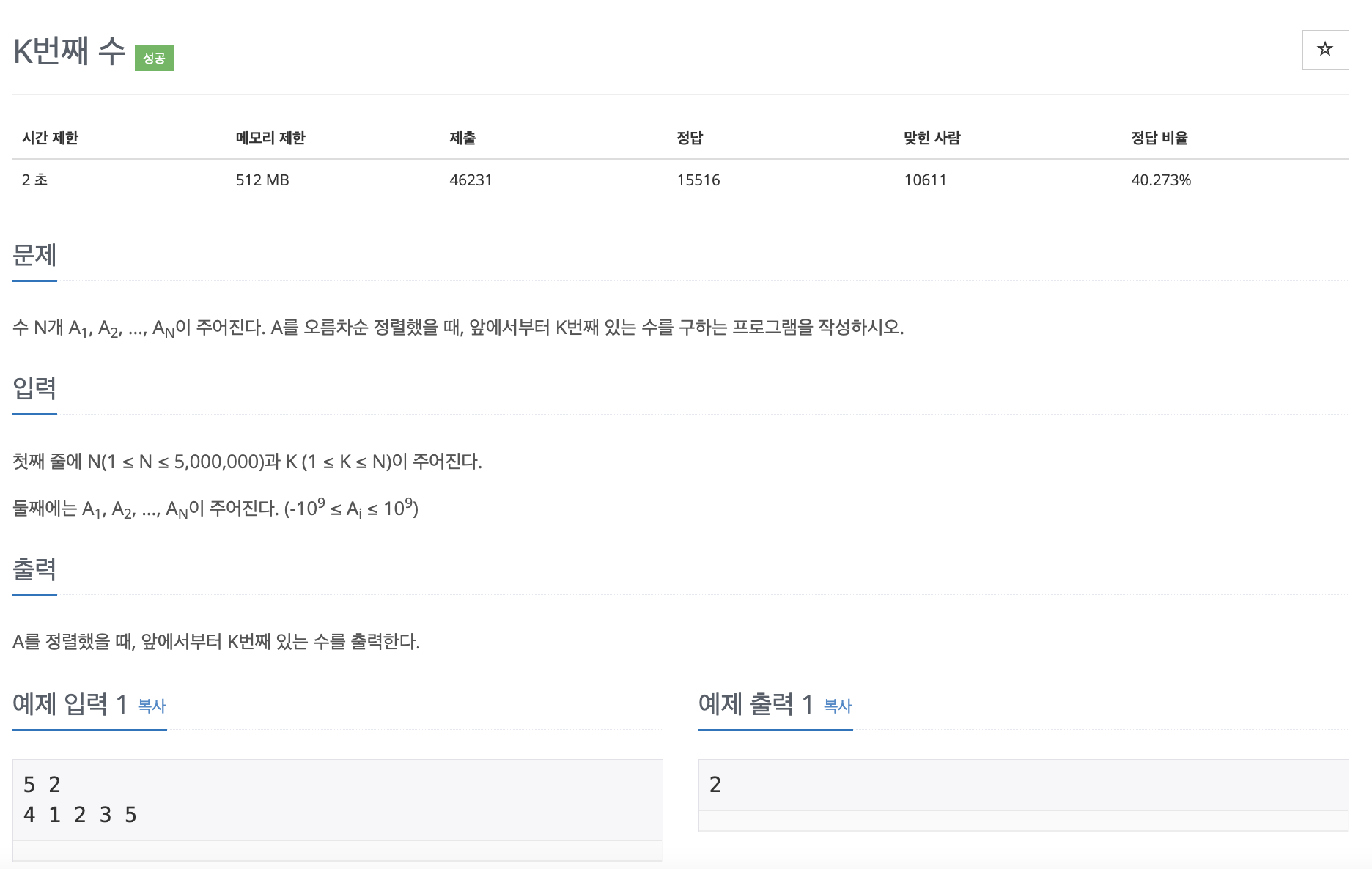
Task: Copy example output 1 via 복사
Action: point(838,706)
